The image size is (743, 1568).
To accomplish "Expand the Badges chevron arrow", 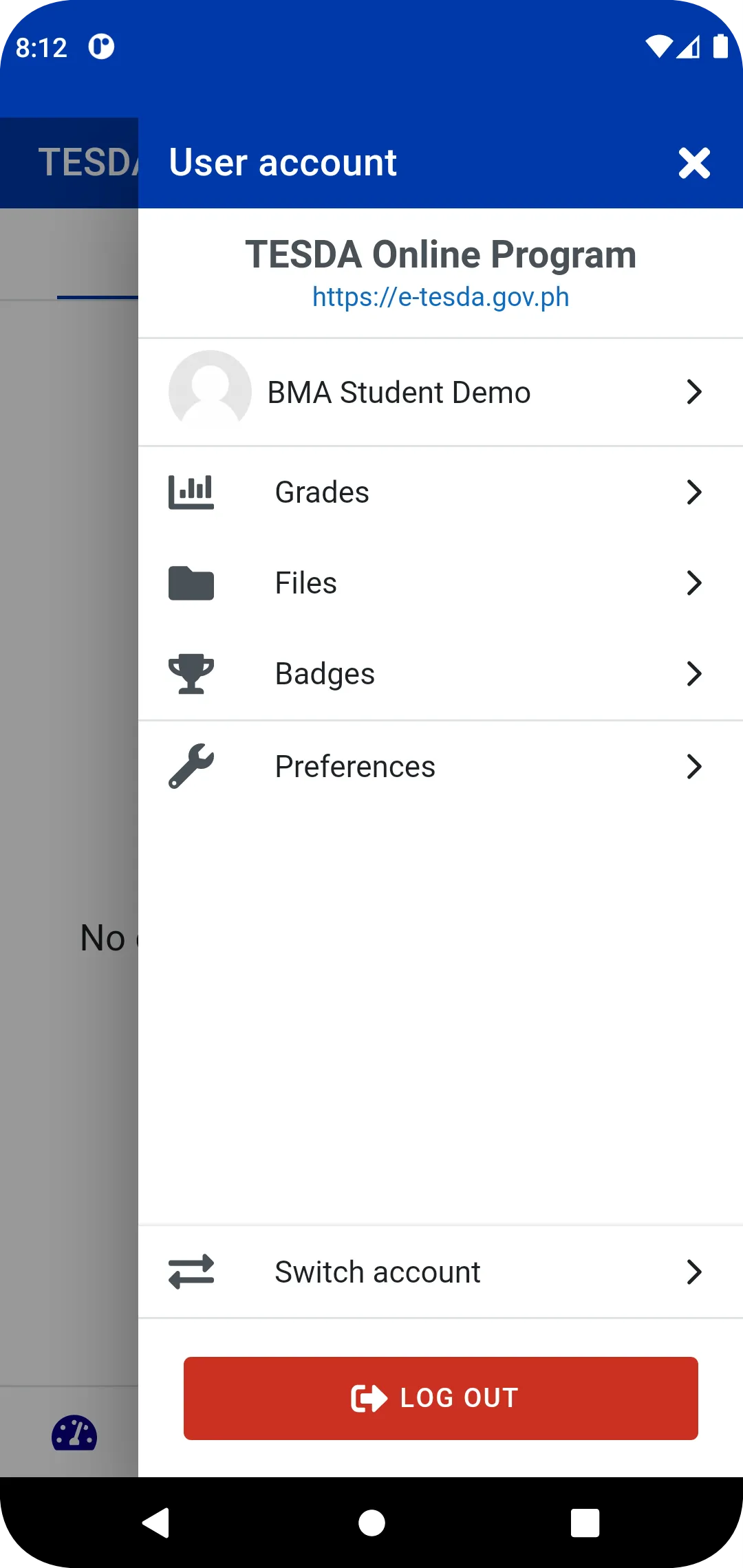I will (694, 674).
